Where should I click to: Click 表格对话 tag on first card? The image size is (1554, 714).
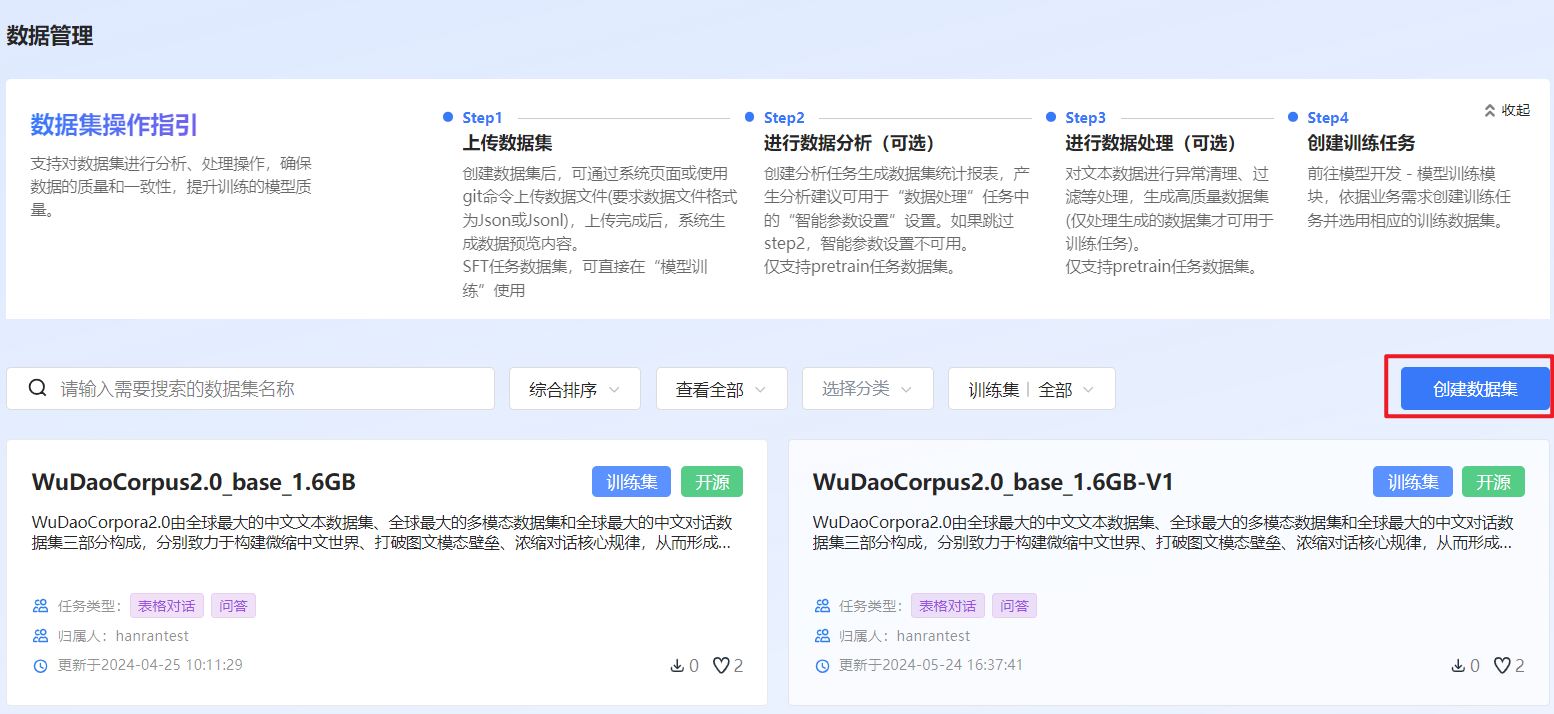pyautogui.click(x=167, y=606)
